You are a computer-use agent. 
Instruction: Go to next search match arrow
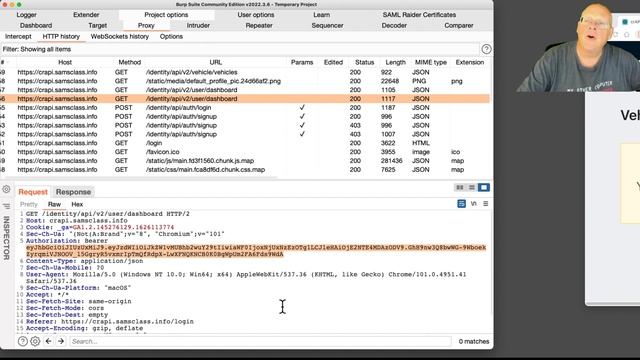[61, 341]
